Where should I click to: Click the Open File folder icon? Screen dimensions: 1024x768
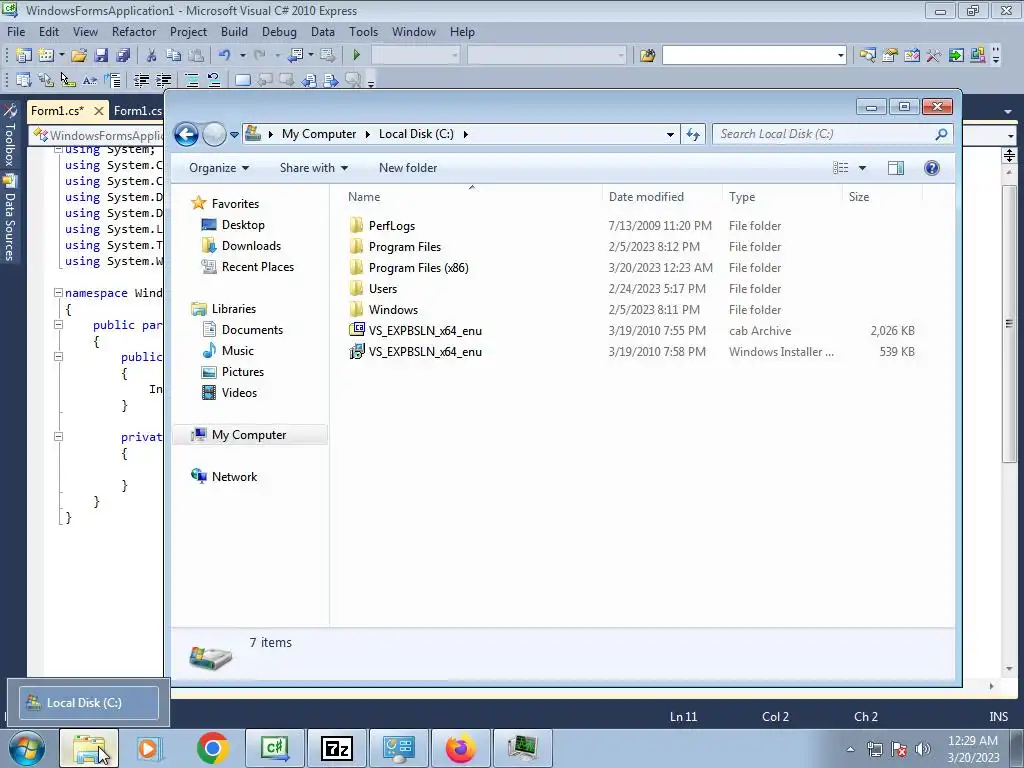[x=79, y=56]
